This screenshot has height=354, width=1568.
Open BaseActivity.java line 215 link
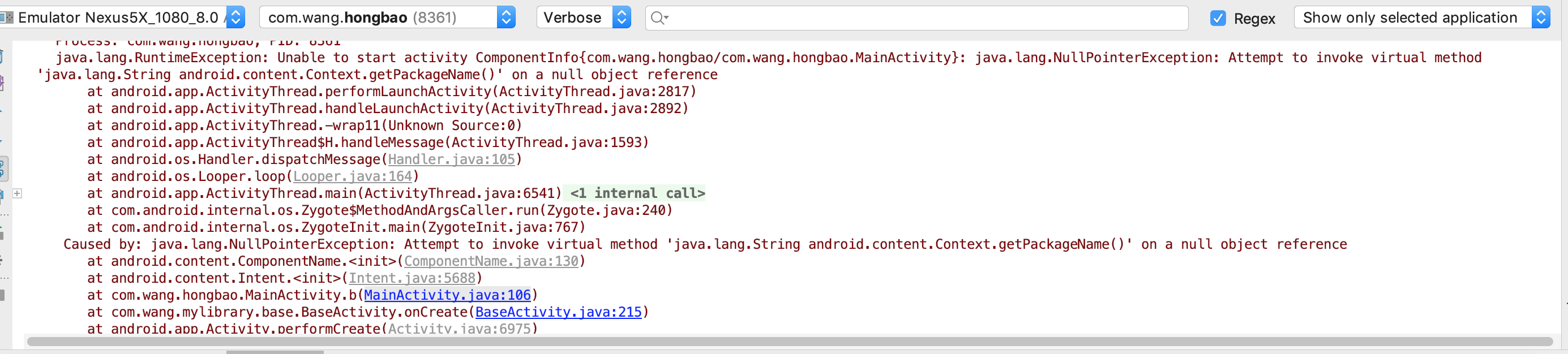coord(560,312)
